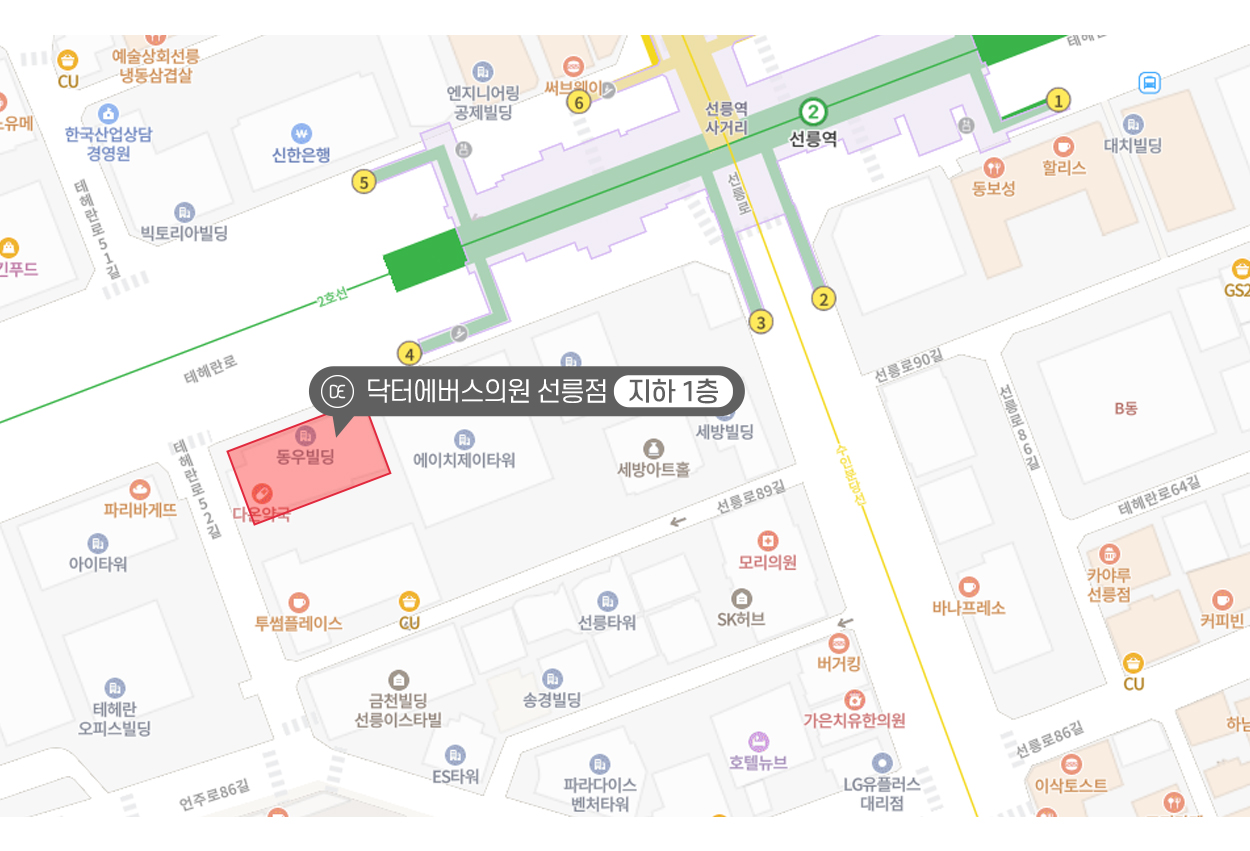Click the exit 1 marker of Seolleung station
This screenshot has height=851, width=1250.
1058,100
